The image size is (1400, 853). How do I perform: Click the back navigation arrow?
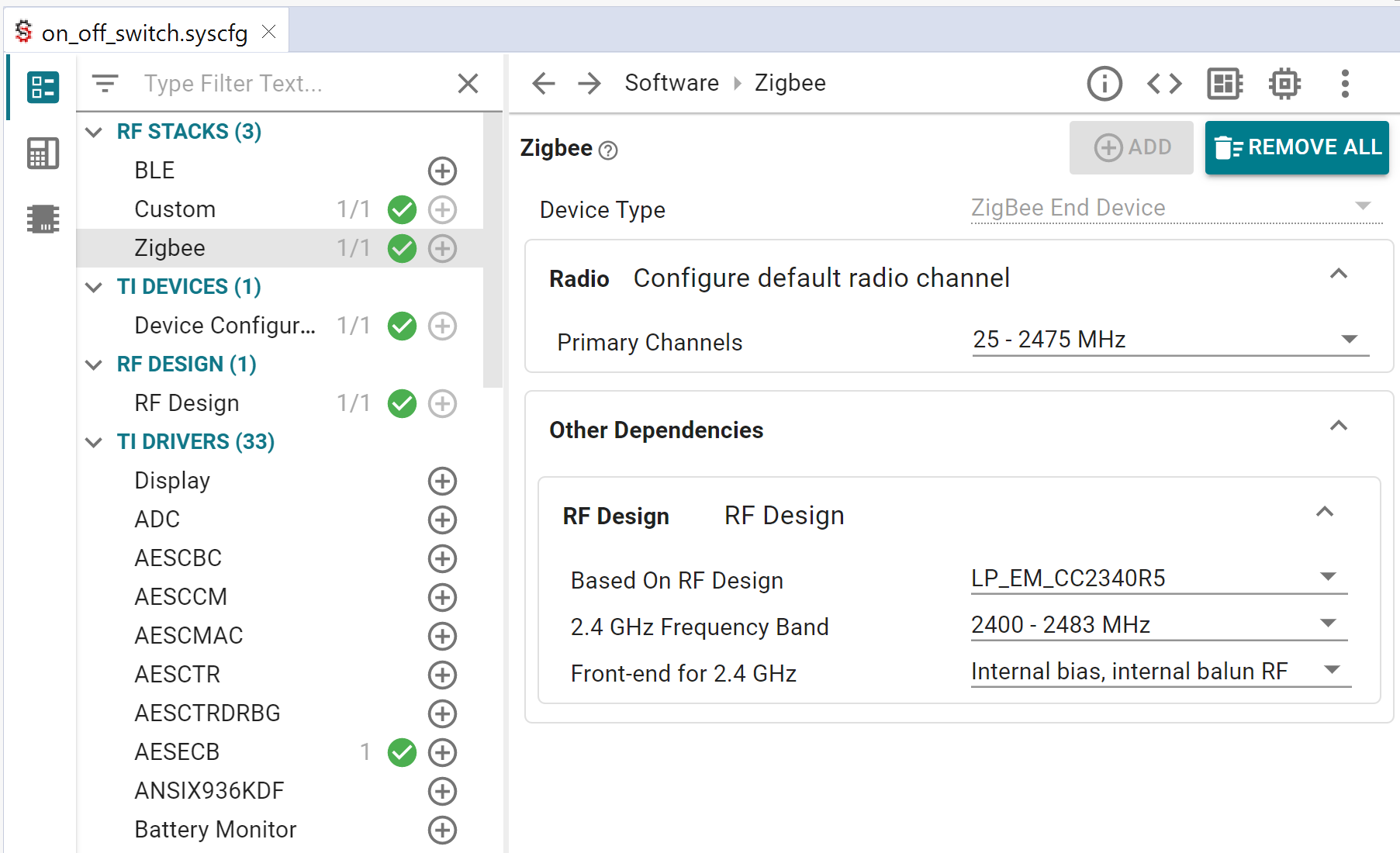[x=544, y=83]
